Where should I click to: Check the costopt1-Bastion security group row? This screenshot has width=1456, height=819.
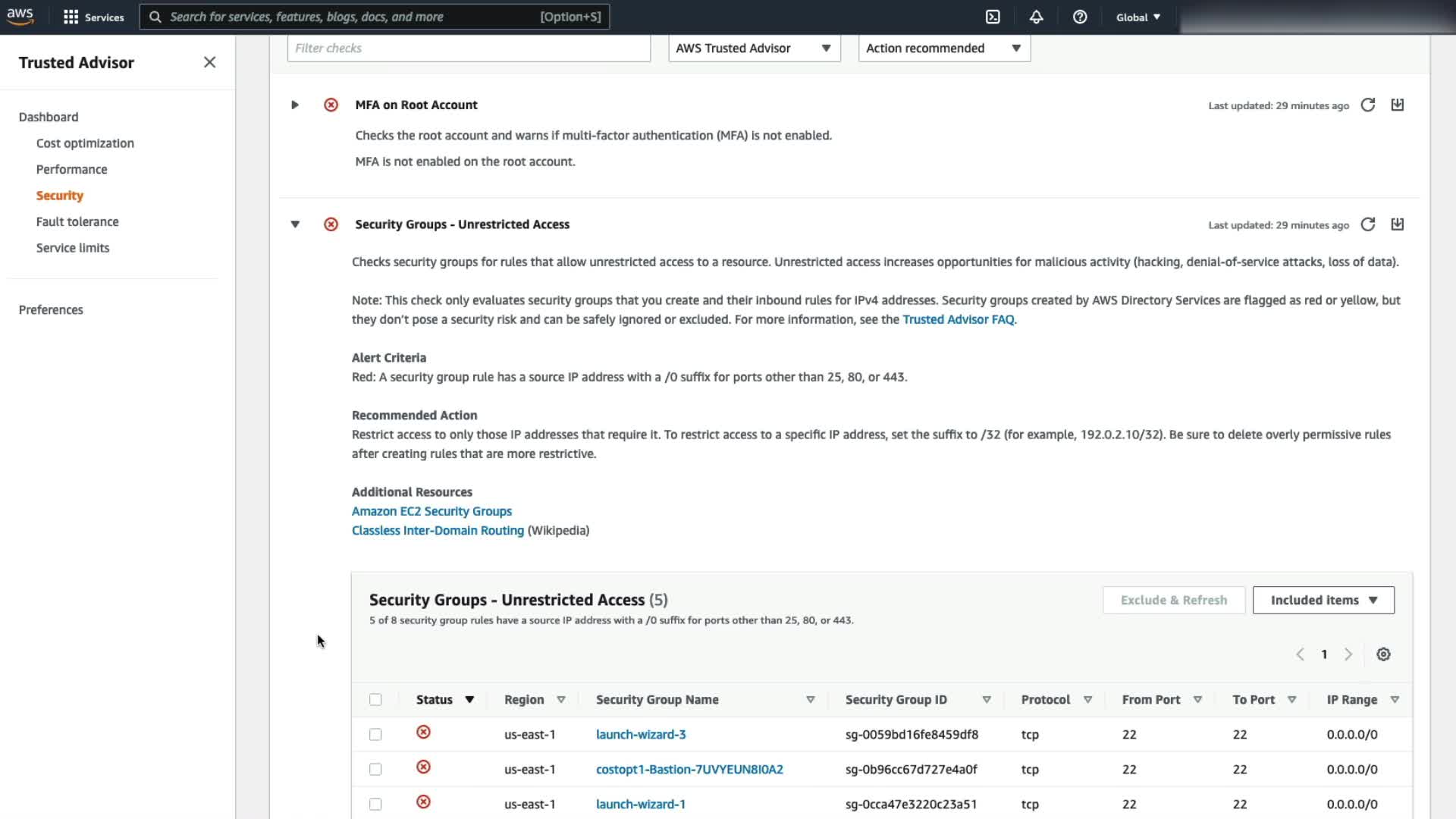[375, 770]
